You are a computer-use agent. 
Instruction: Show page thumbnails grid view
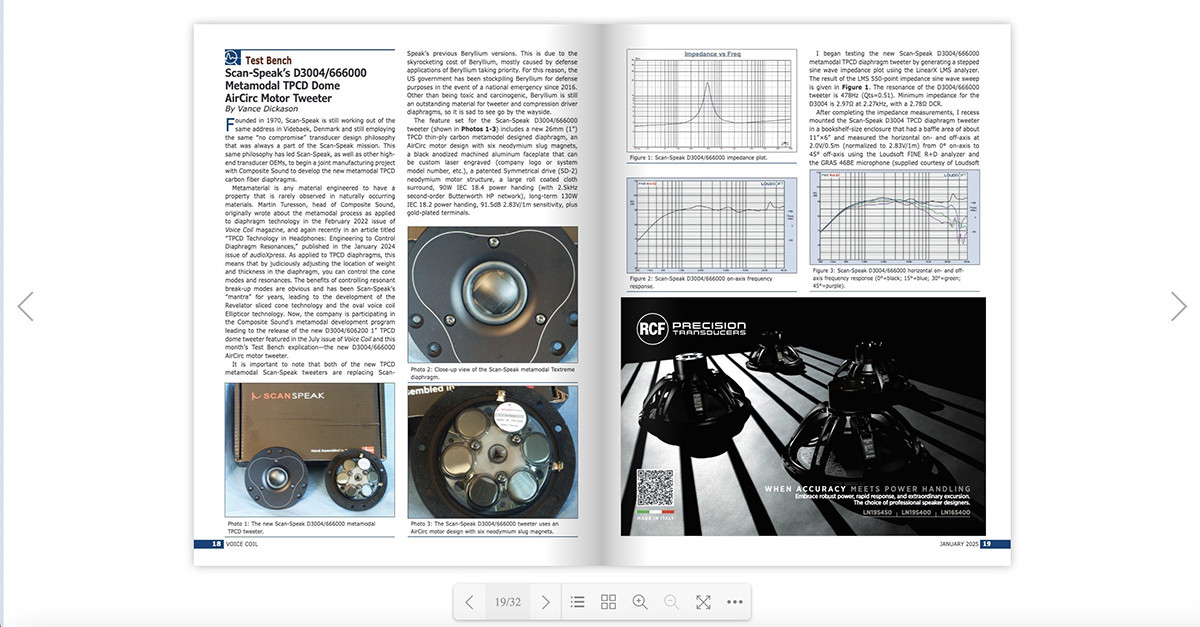(x=608, y=602)
